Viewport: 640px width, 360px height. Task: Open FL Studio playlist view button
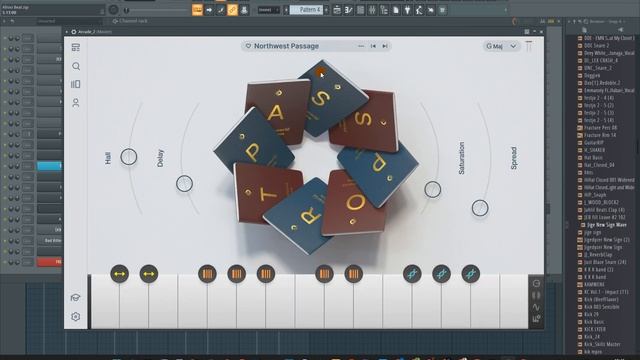337,10
